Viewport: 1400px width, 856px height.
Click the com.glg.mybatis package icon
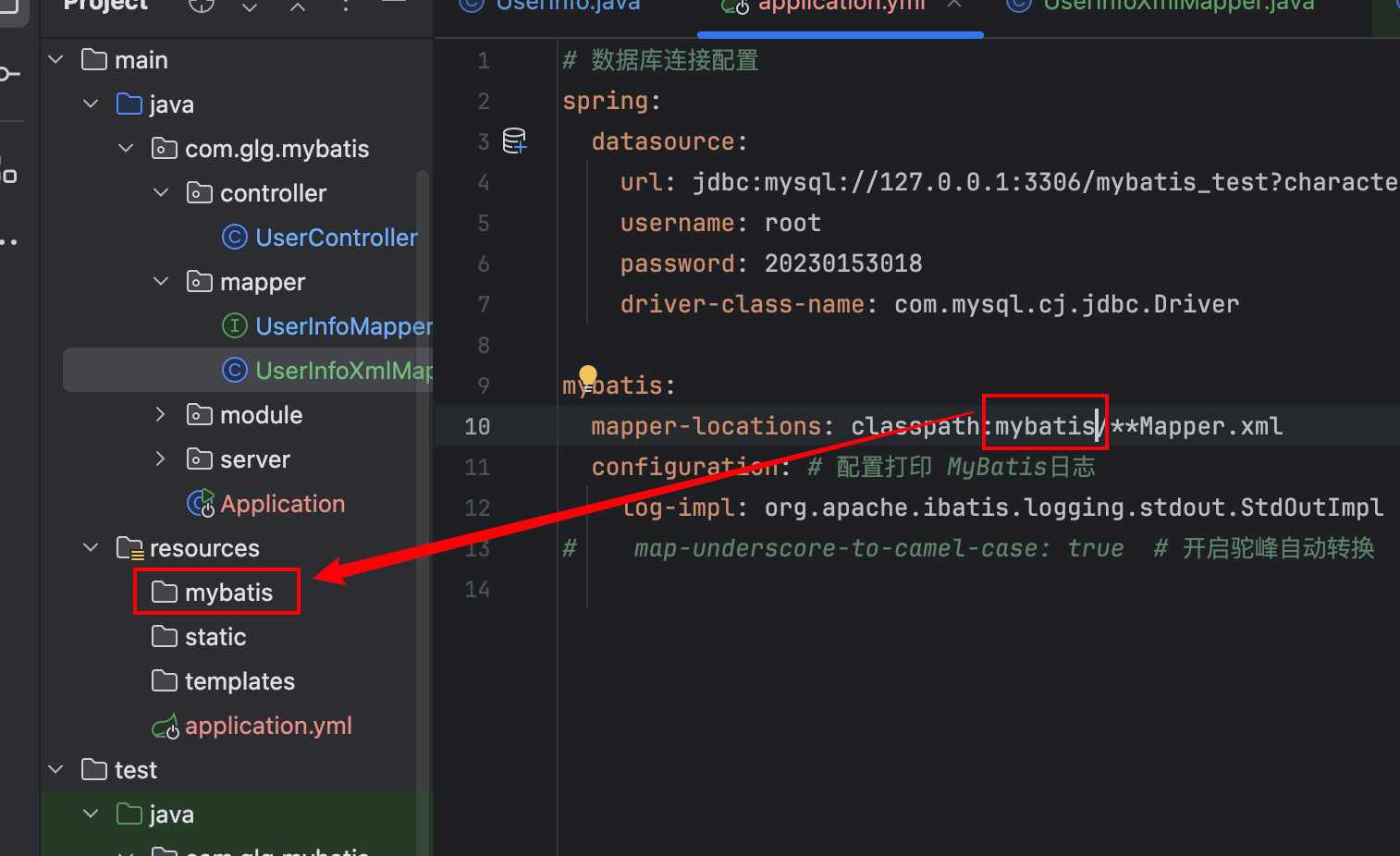pos(165,149)
